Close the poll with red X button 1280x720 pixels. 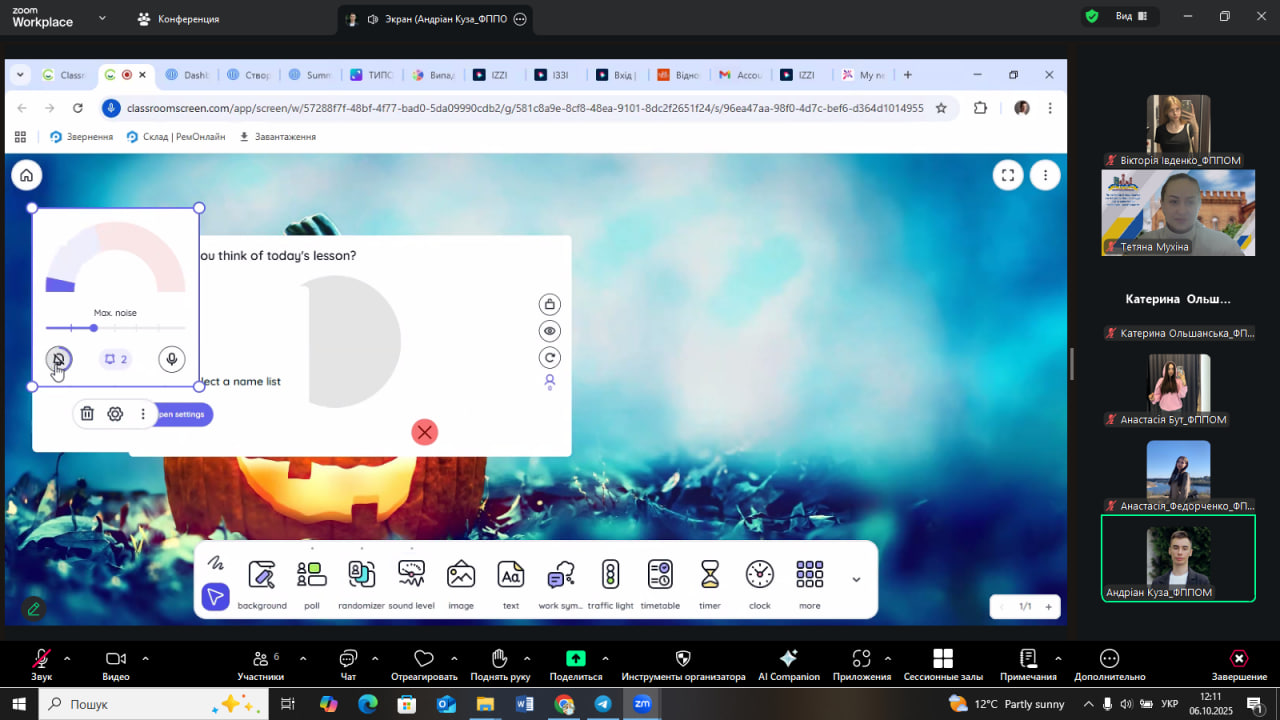[x=425, y=432]
